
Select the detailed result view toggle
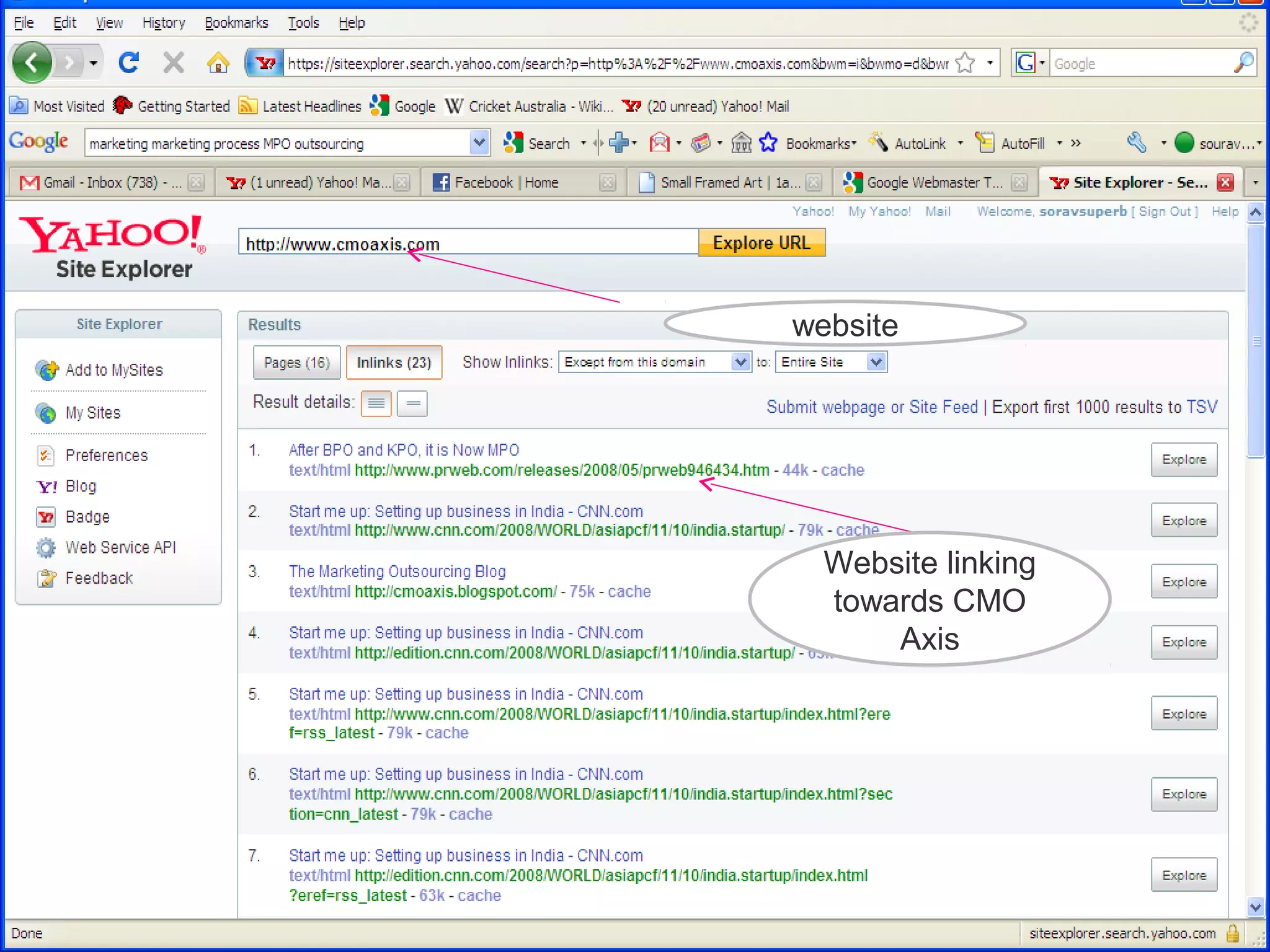pyautogui.click(x=376, y=403)
